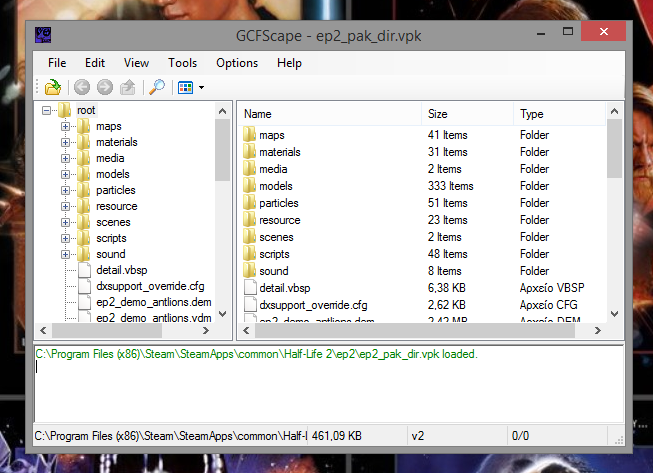Screen dimensions: 653x473
Task: Click the Forward navigation arrow icon
Action: click(105, 87)
